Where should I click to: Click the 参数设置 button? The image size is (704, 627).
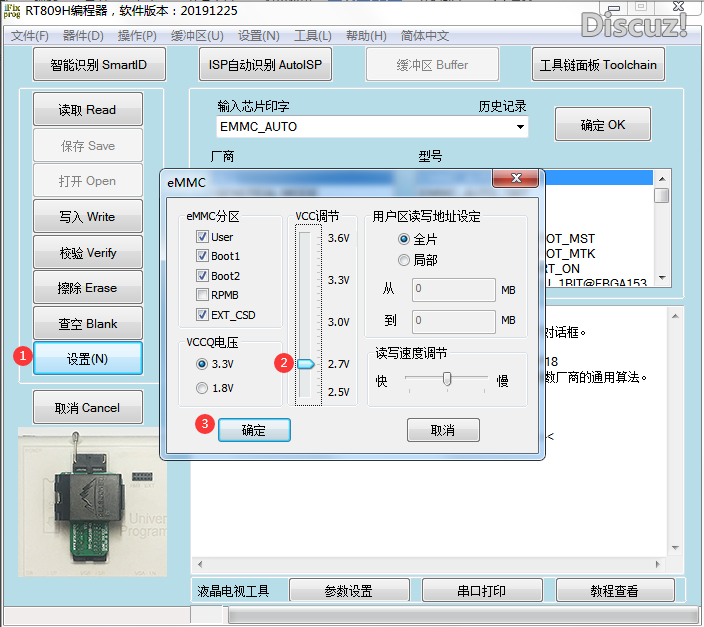tap(349, 590)
